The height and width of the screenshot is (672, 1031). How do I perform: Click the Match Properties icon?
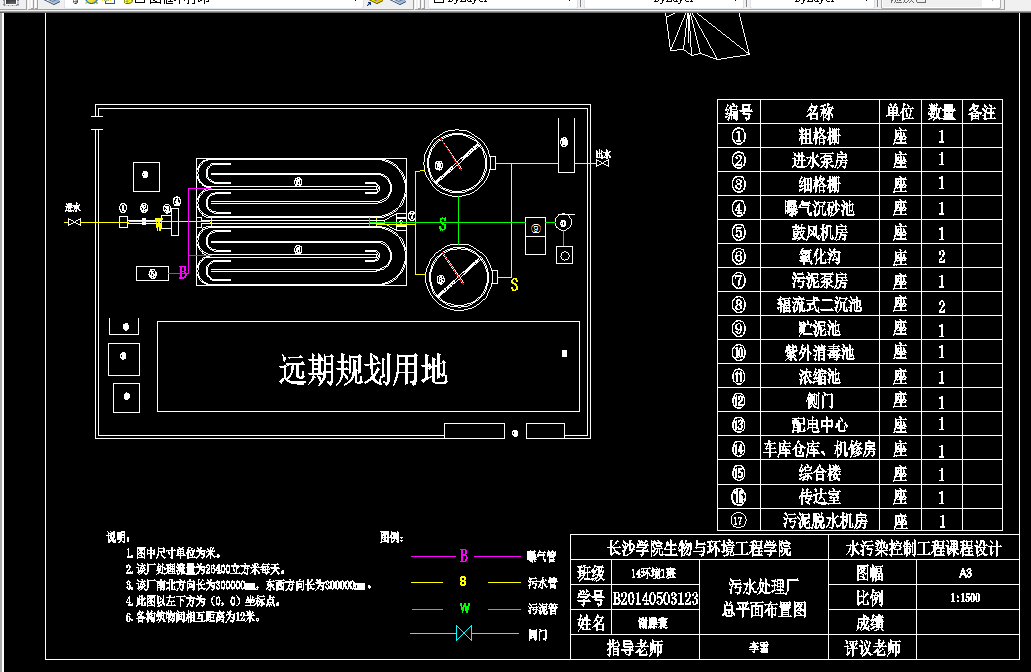point(12,5)
